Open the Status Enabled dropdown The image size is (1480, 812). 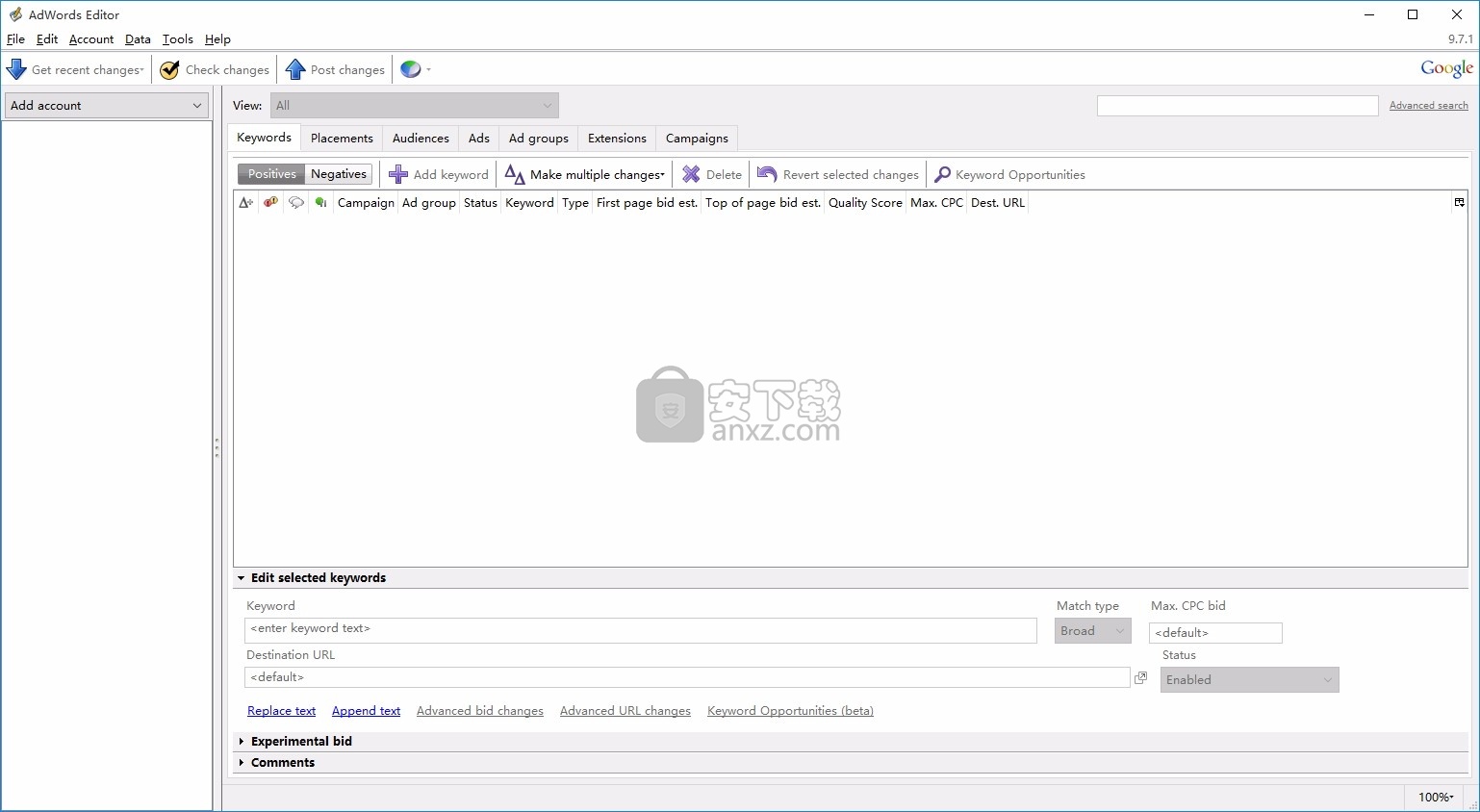(x=1249, y=679)
